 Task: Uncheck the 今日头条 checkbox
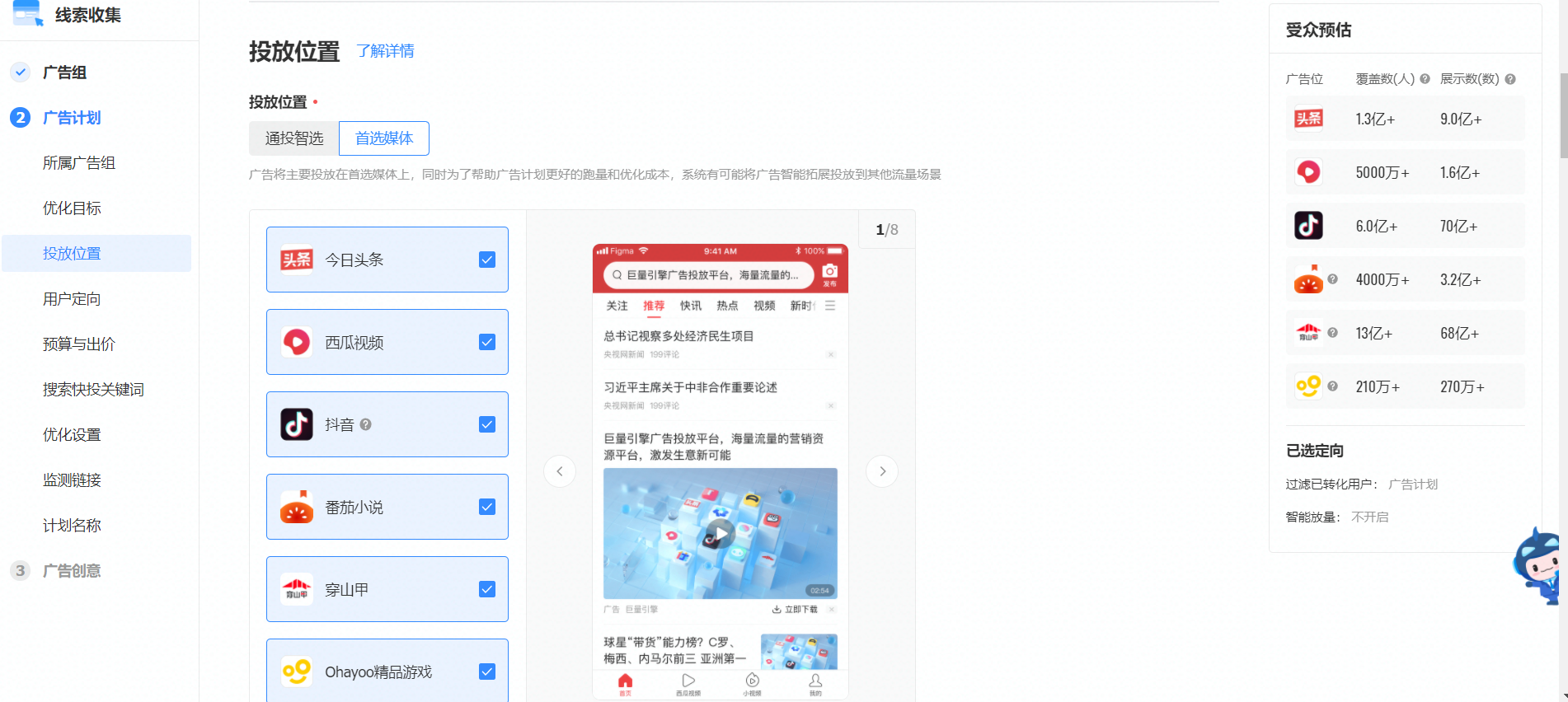[x=487, y=260]
